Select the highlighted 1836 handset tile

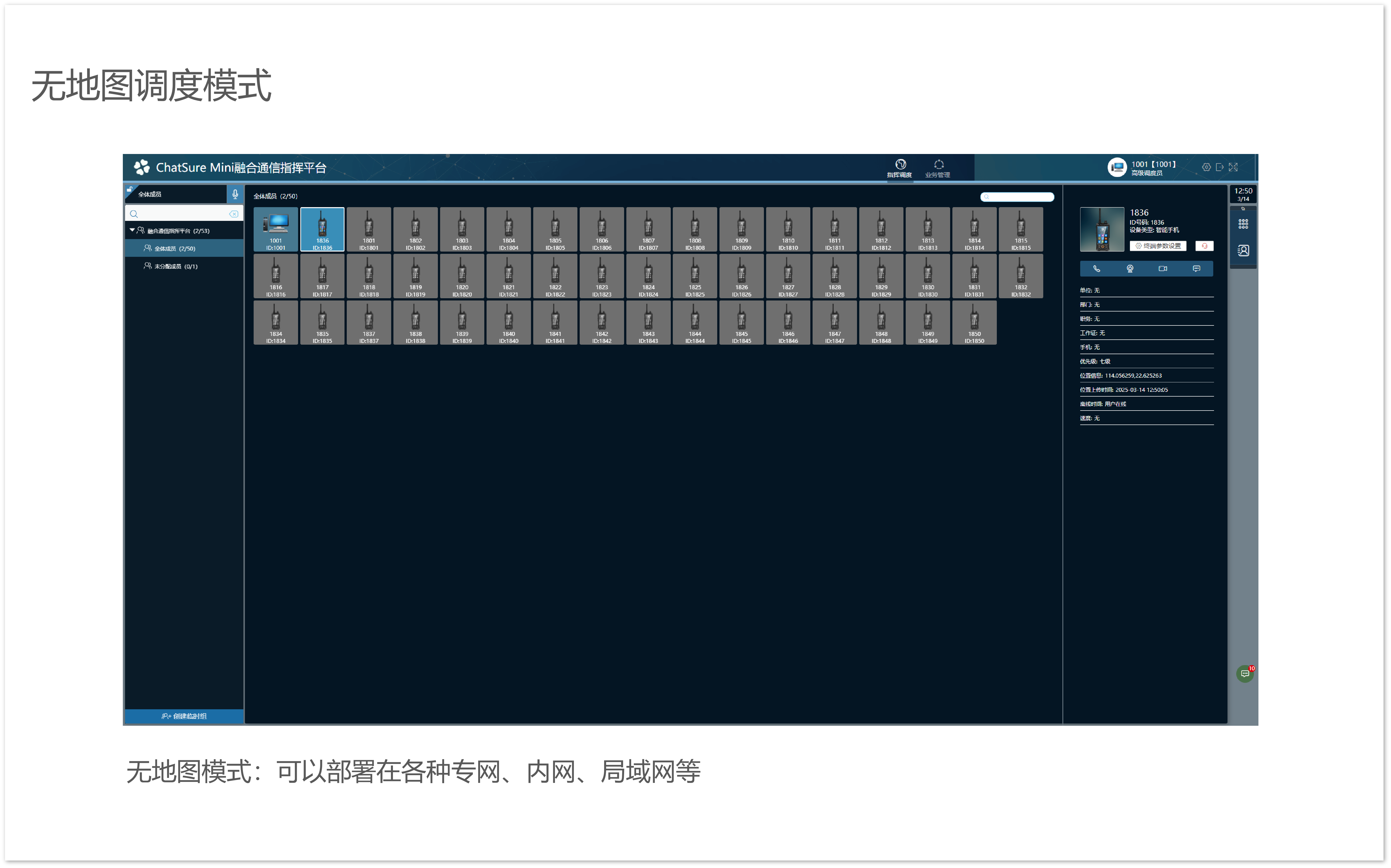coord(322,229)
